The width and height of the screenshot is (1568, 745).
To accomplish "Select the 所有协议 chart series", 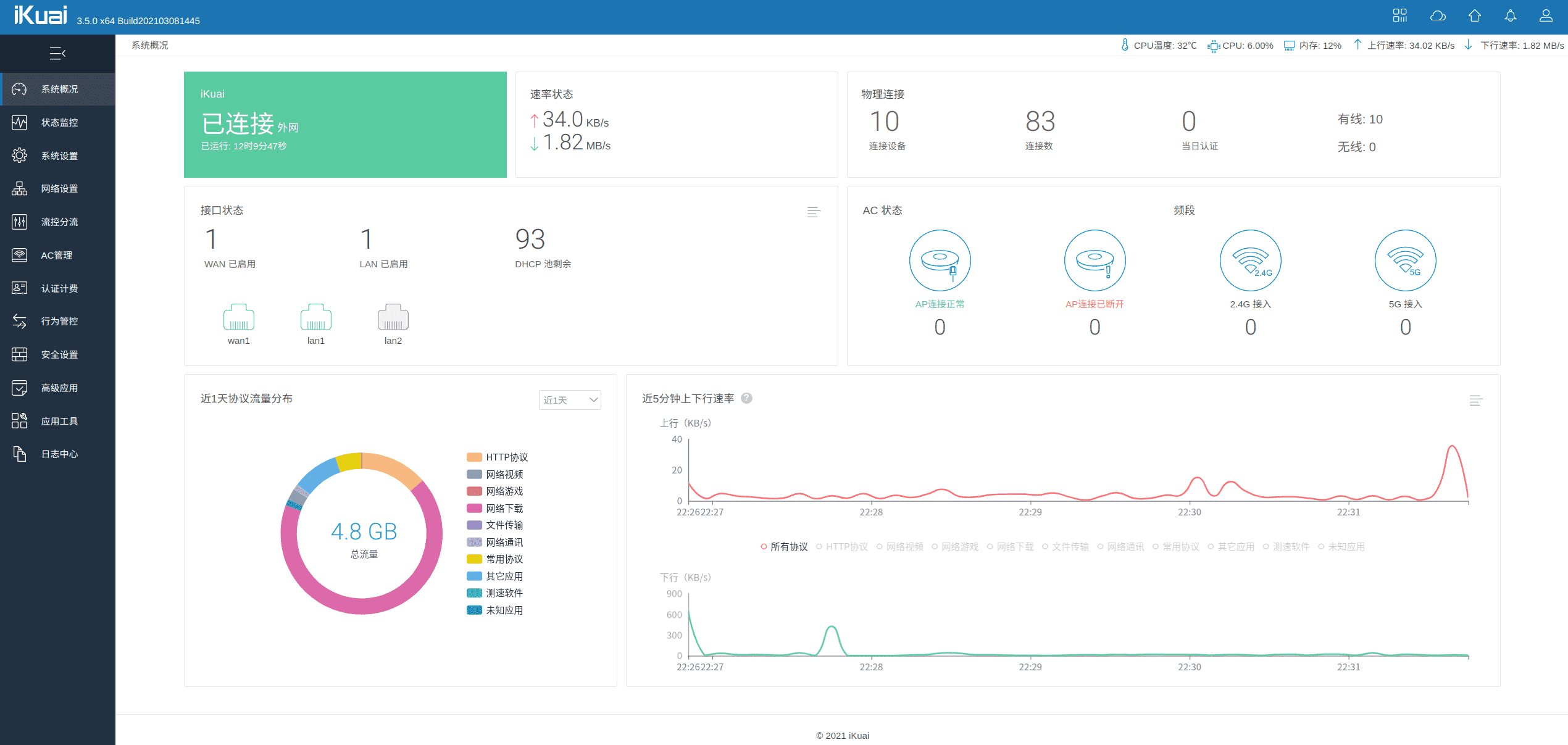I will (784, 547).
